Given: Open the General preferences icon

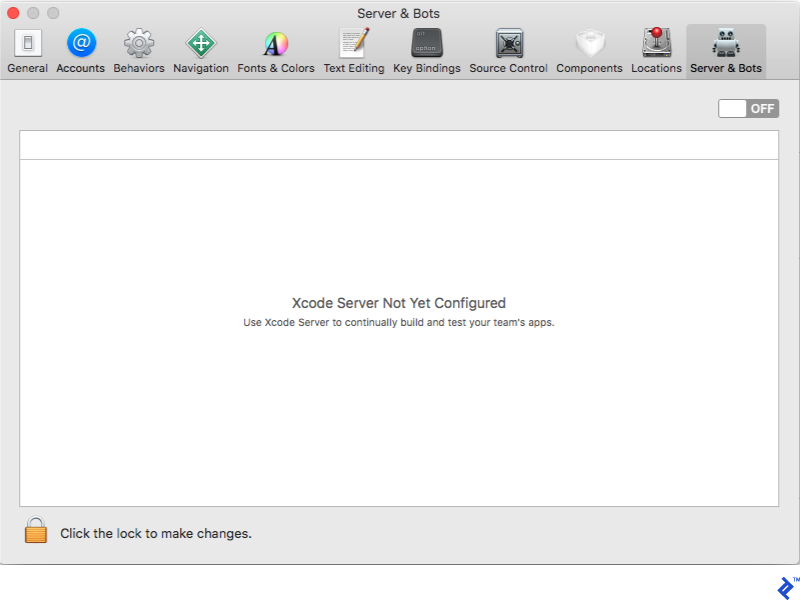Looking at the screenshot, I should [x=27, y=44].
